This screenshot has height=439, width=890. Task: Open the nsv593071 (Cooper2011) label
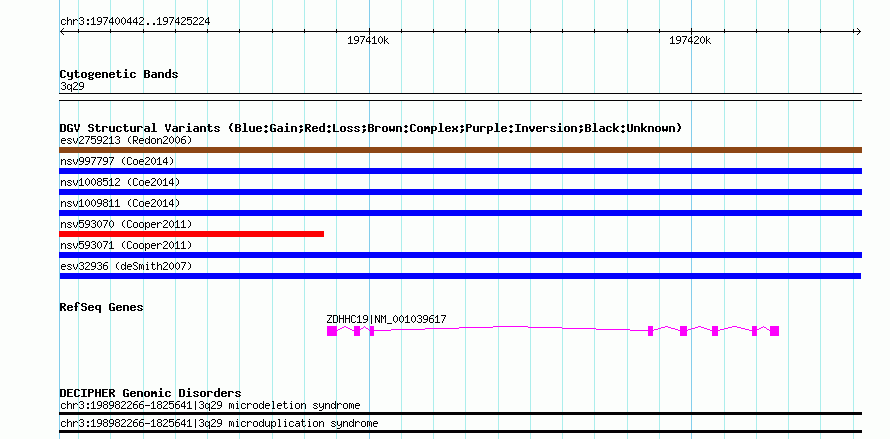[126, 245]
